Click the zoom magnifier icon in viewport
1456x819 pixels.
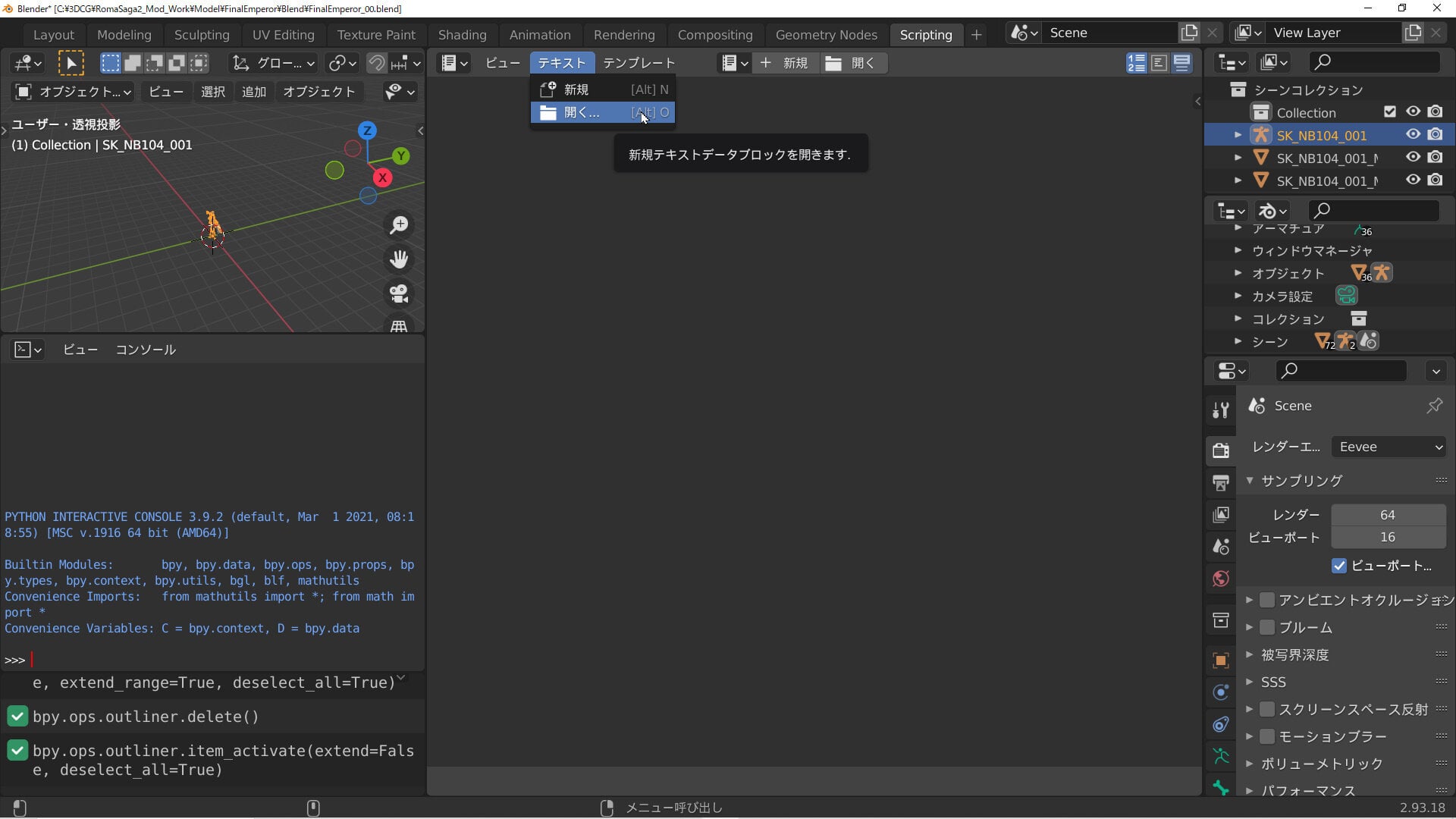pos(399,225)
